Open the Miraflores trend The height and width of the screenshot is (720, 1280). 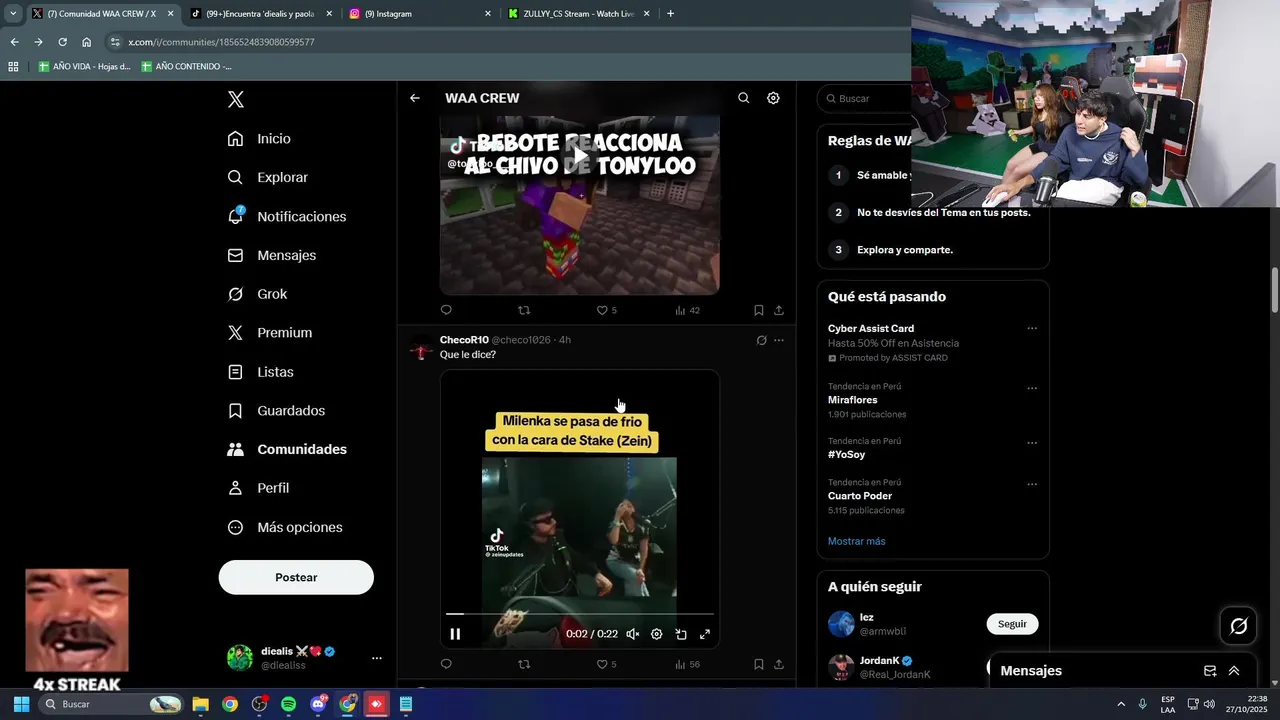point(852,400)
